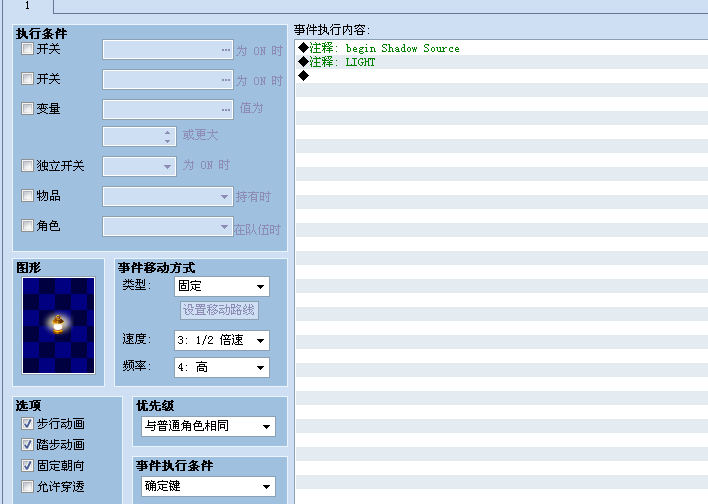Open the movement 类型 dropdown showing 固定
Image resolution: width=708 pixels, height=504 pixels.
222,286
